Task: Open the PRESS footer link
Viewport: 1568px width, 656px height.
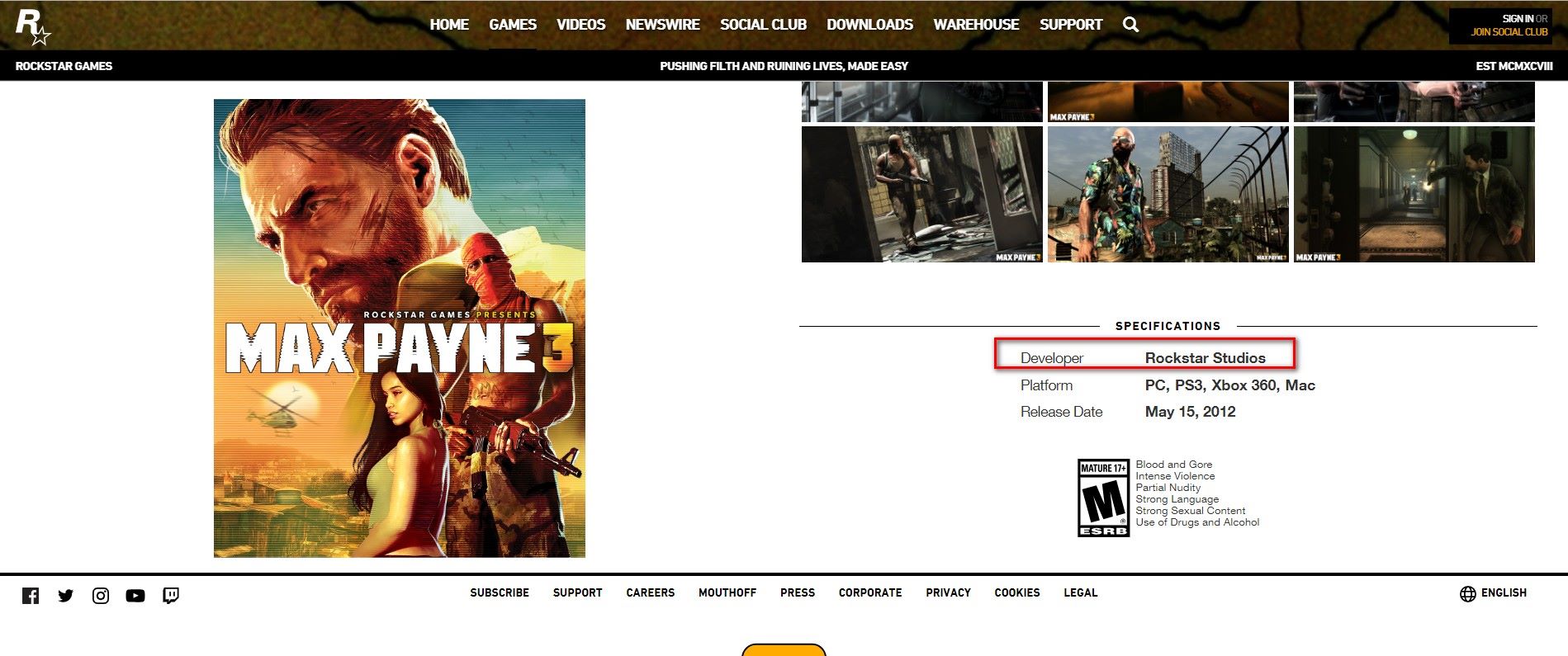Action: pyautogui.click(x=798, y=593)
